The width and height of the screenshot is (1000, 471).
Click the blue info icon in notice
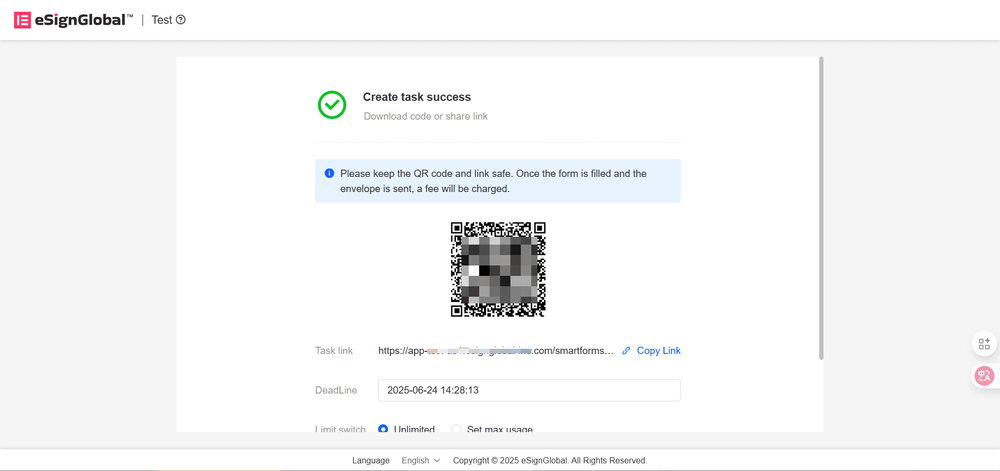329,174
